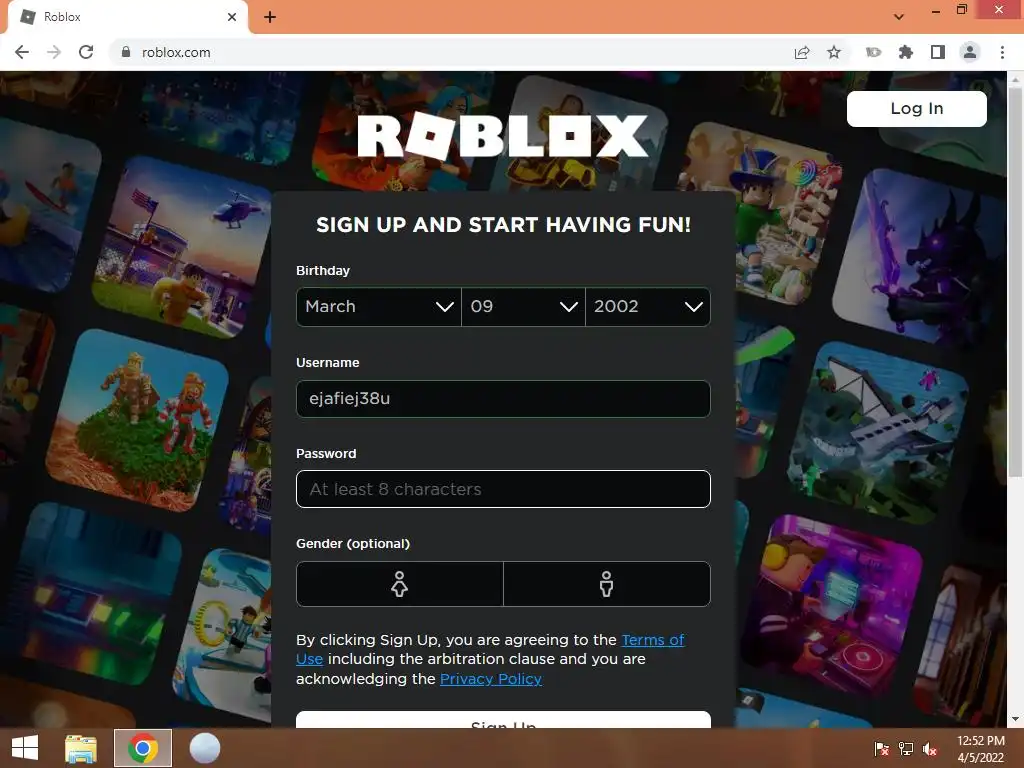Minimize the Chrome window
Screen dimensions: 1024x768
[936, 11]
